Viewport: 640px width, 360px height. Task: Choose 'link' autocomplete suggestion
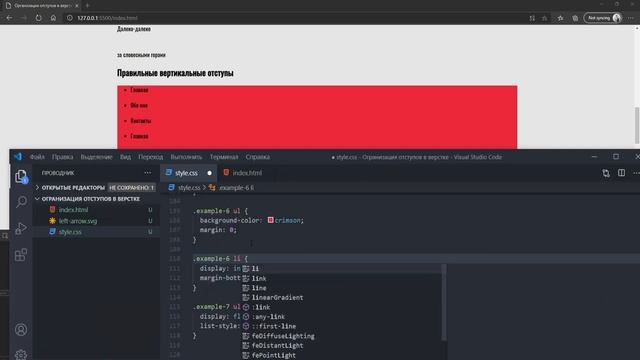pos(341,278)
